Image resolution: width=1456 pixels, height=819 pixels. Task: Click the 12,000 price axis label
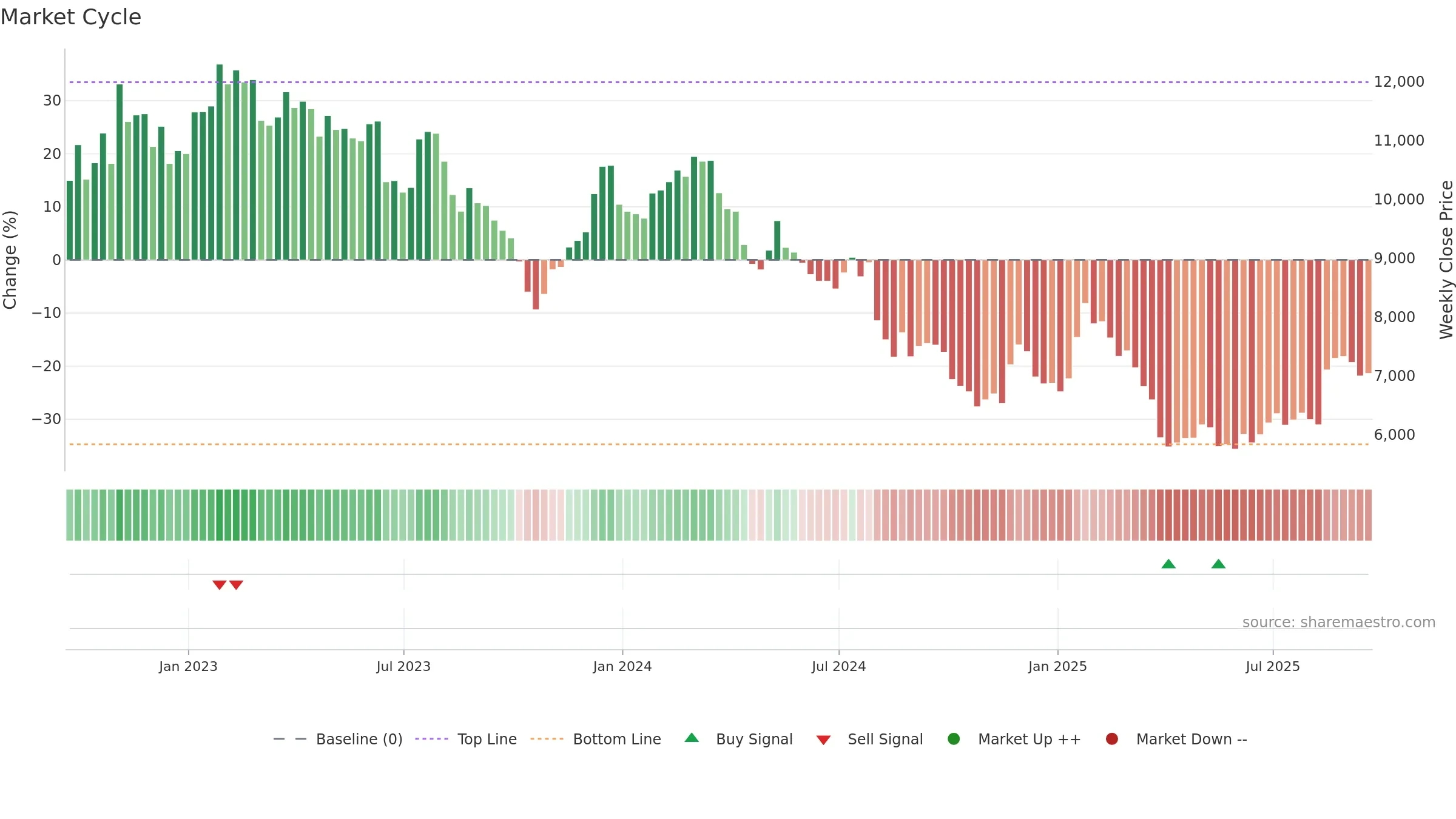pyautogui.click(x=1399, y=82)
